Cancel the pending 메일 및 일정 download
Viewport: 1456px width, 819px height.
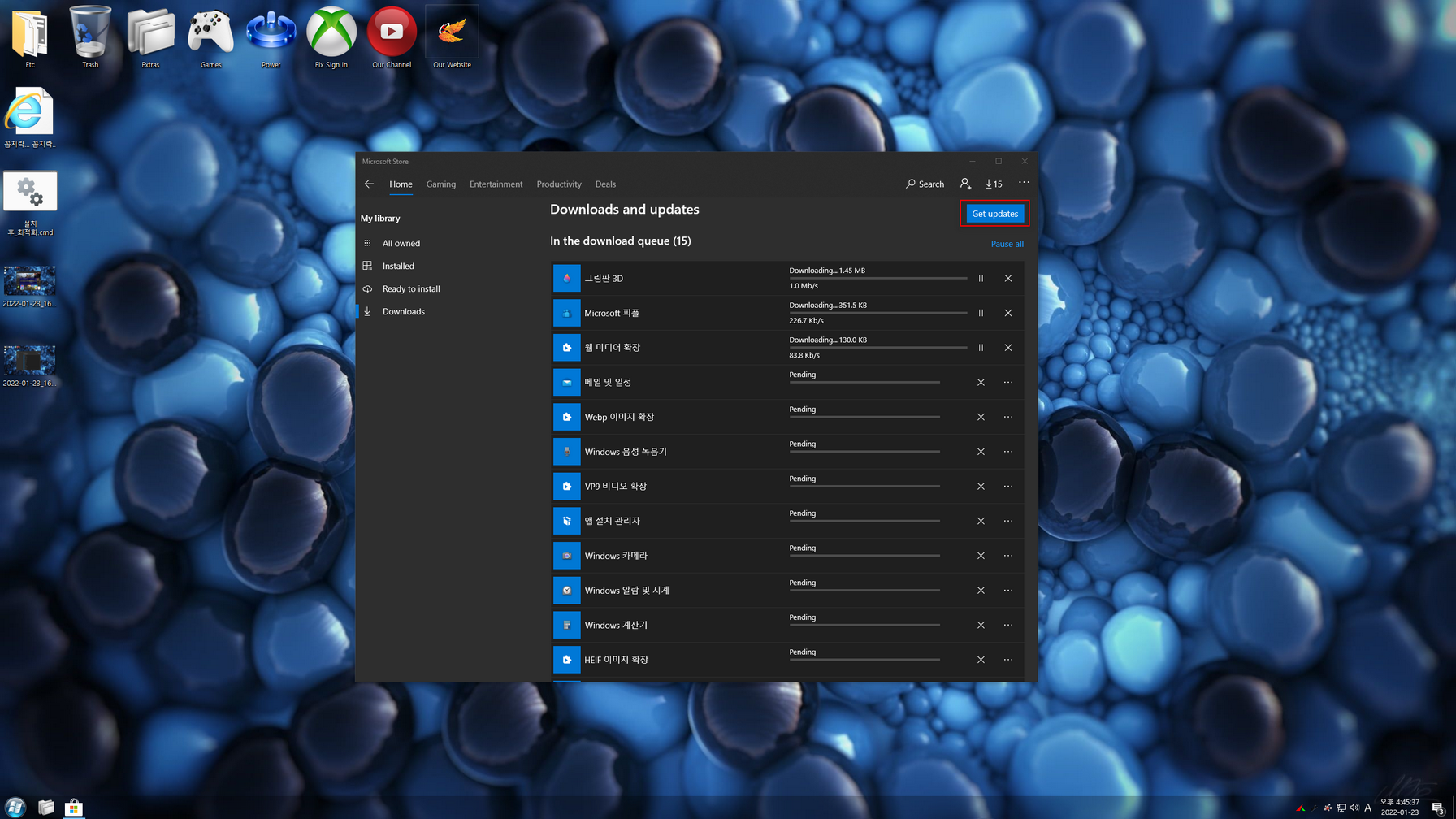tap(981, 382)
